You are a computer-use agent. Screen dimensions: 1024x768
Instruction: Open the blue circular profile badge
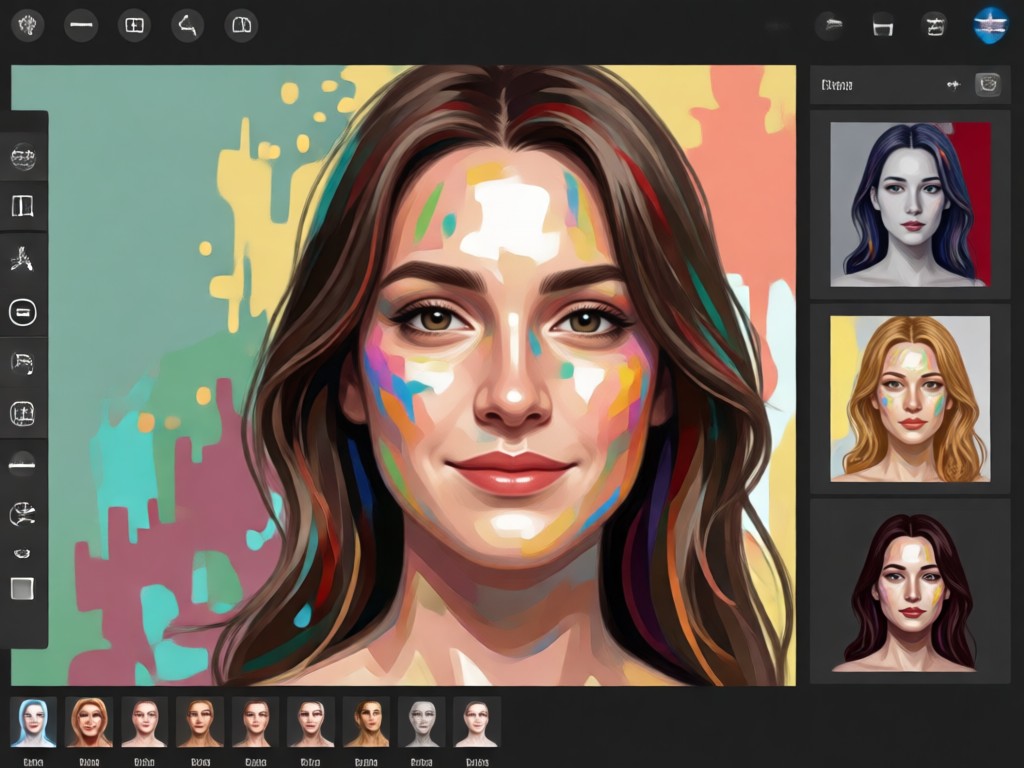tap(990, 25)
